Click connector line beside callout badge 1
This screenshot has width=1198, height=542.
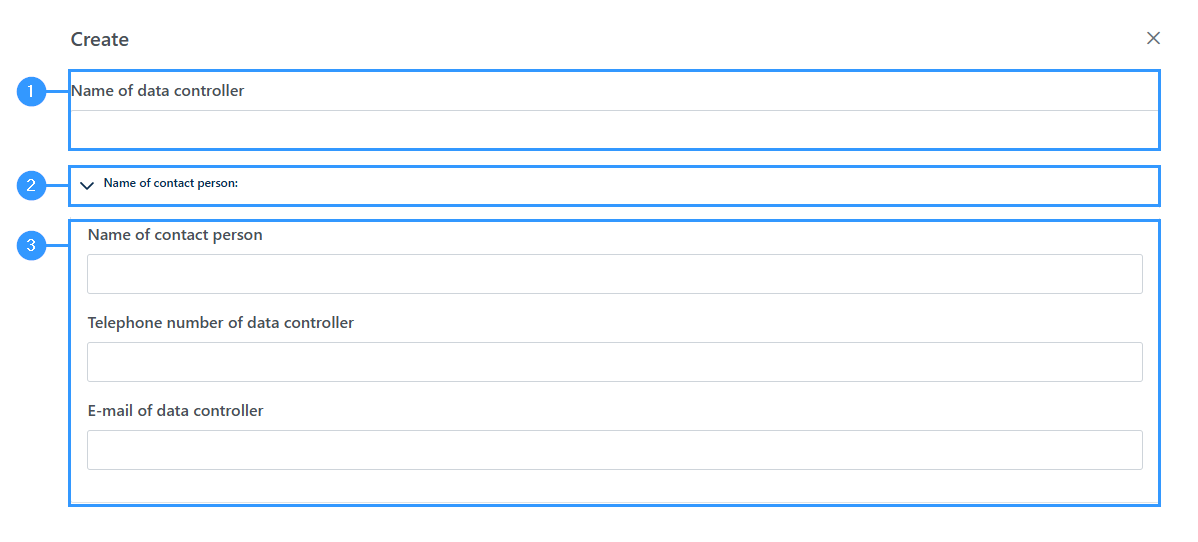tap(57, 92)
